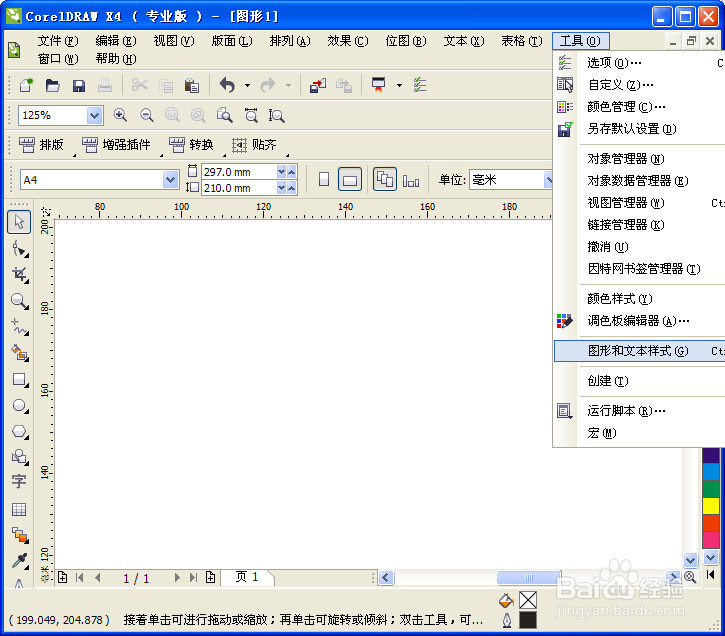Open the 效果(C) menu
Screen dimensions: 725x636
[348, 41]
